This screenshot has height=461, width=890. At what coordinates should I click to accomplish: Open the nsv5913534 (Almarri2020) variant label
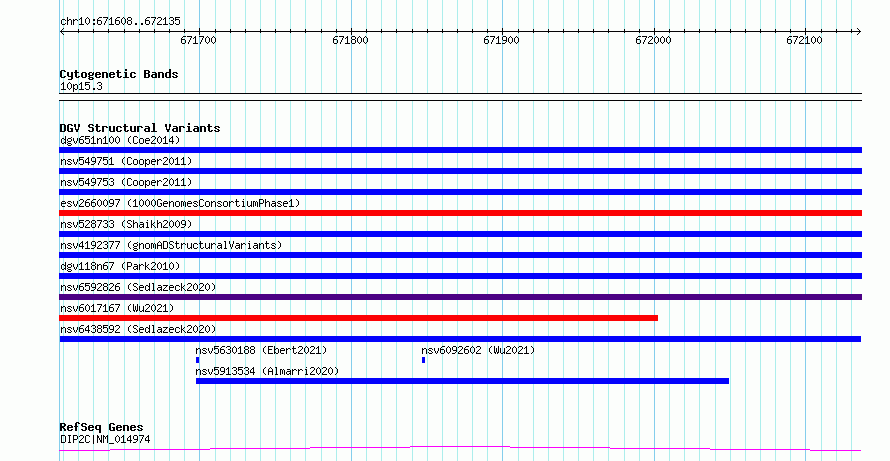tap(267, 371)
